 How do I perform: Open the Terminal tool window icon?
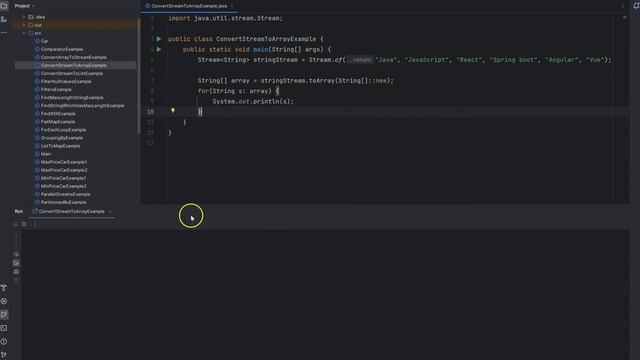pyautogui.click(x=4, y=328)
